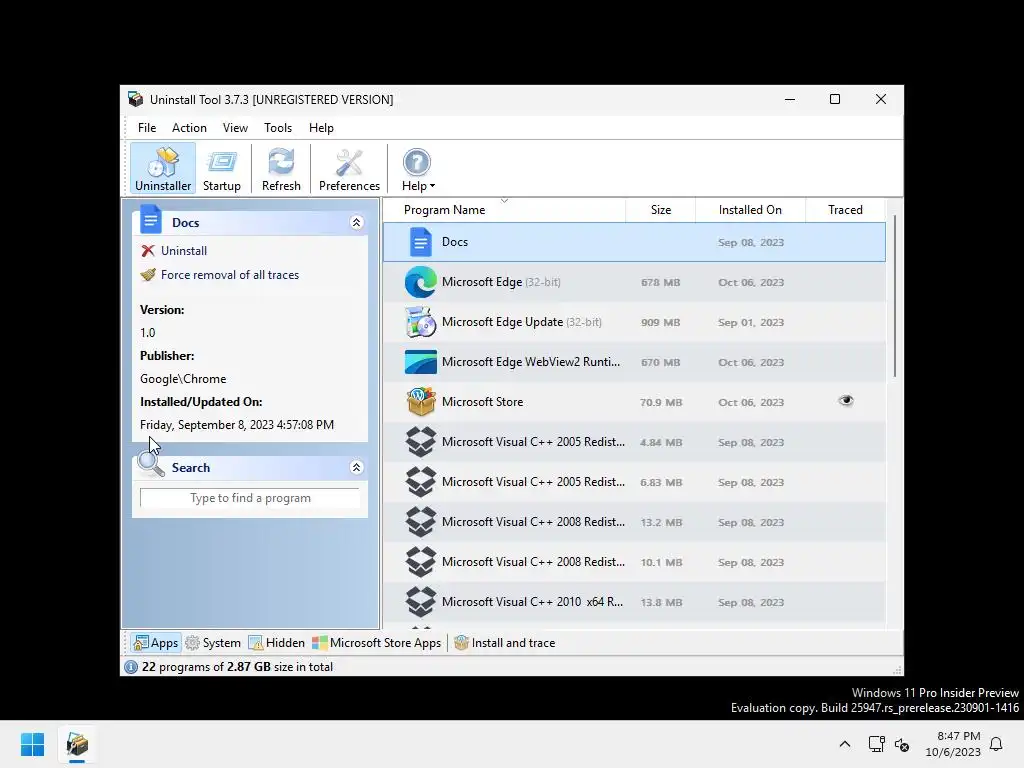Viewport: 1024px width, 768px height.
Task: Click the program list vertical scrollbar
Action: click(894, 297)
